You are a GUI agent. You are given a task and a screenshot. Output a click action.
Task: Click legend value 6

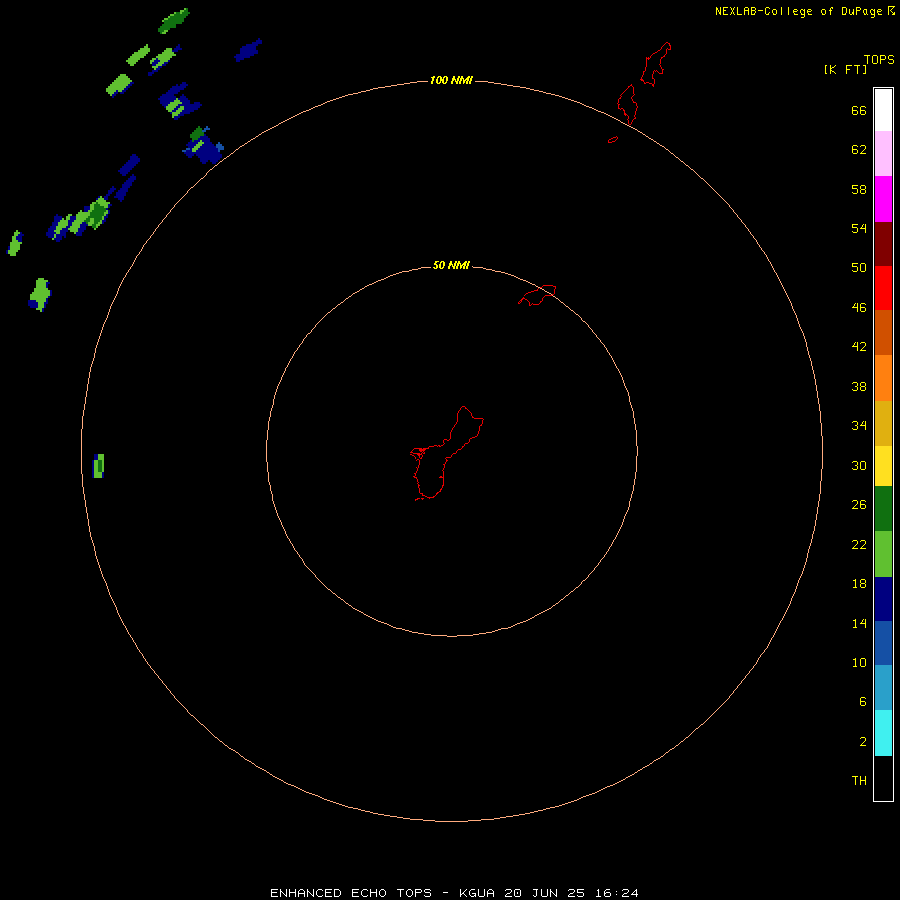click(x=862, y=702)
